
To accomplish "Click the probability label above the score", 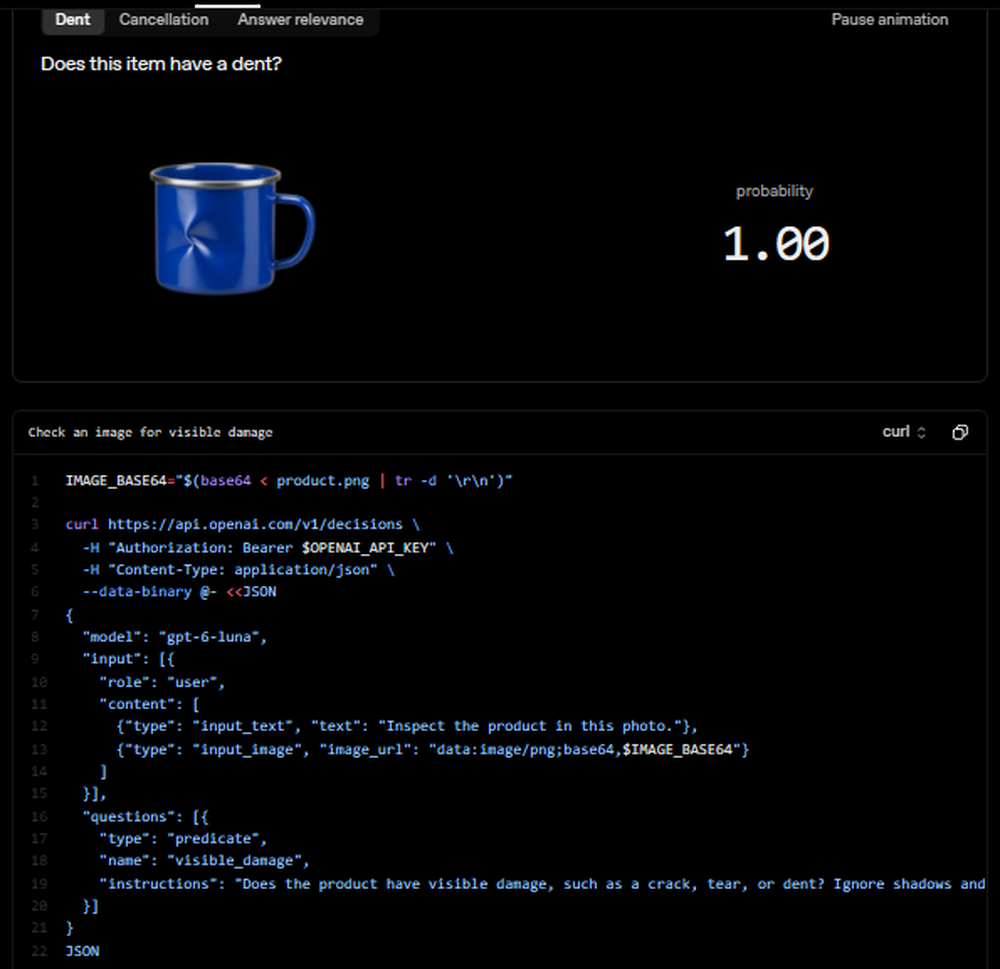I will pos(774,191).
